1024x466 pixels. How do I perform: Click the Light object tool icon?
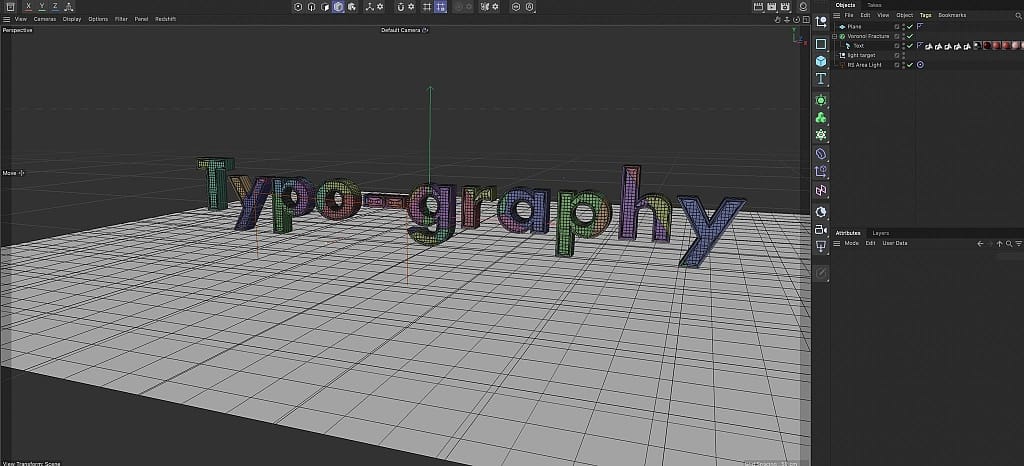coord(821,246)
